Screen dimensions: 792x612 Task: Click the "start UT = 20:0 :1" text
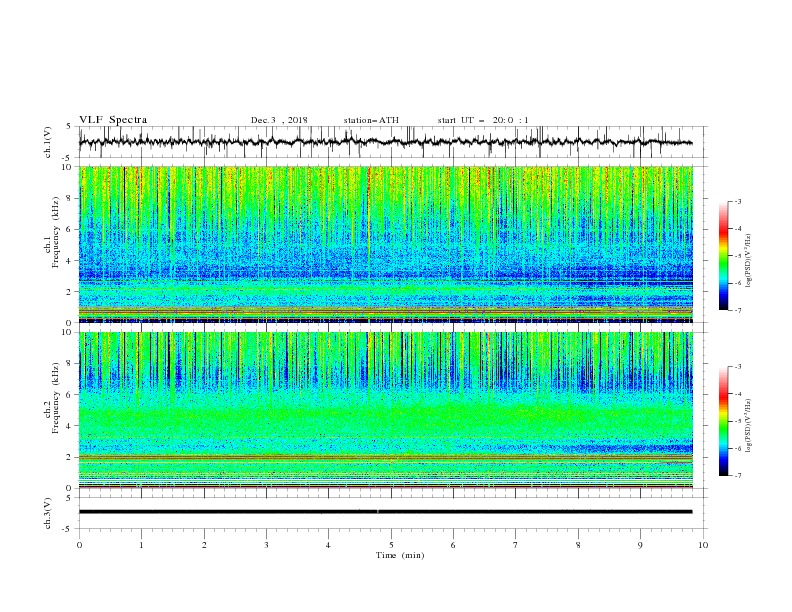pos(482,120)
